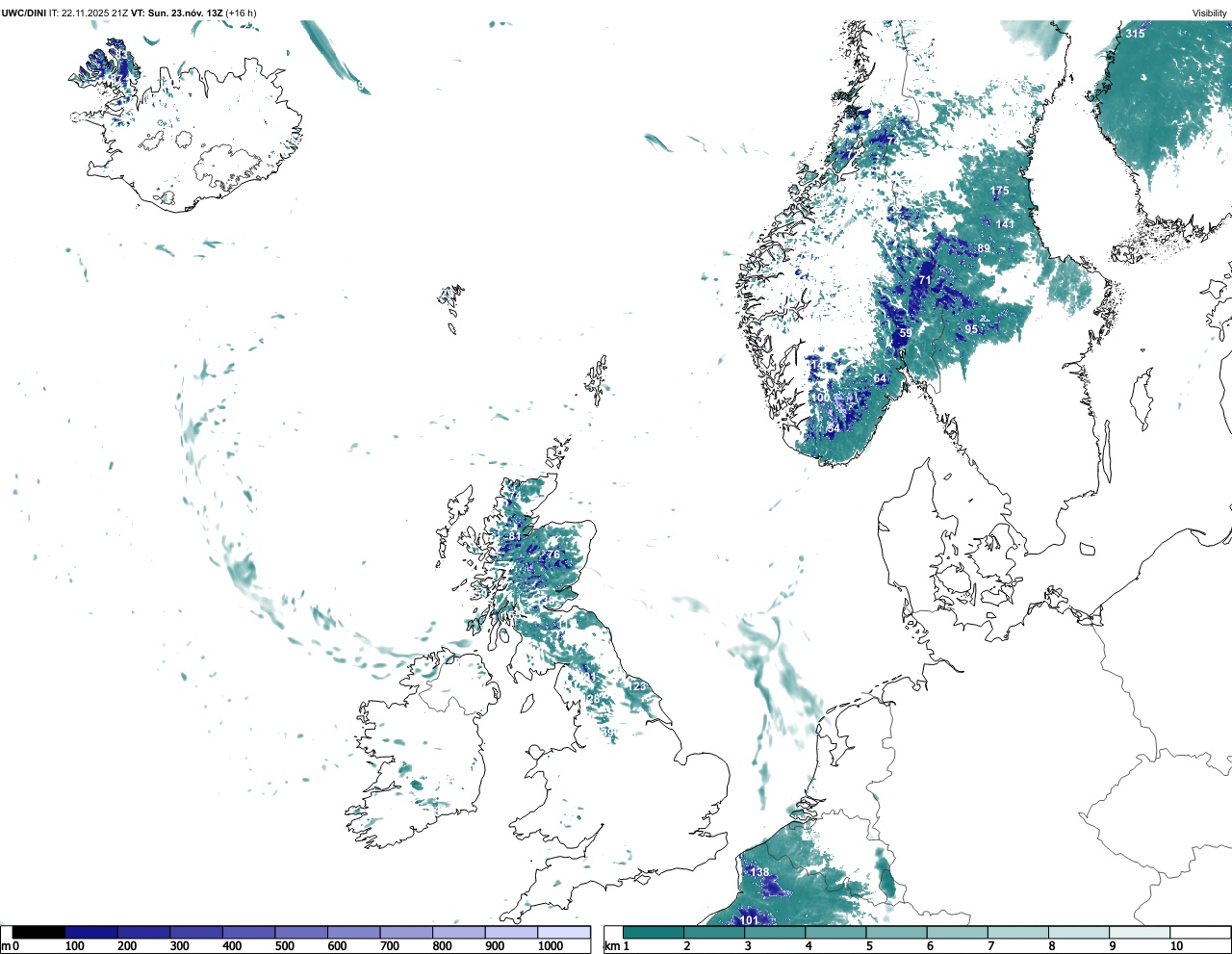Click the '141' visibility value on map

[x=1006, y=224]
